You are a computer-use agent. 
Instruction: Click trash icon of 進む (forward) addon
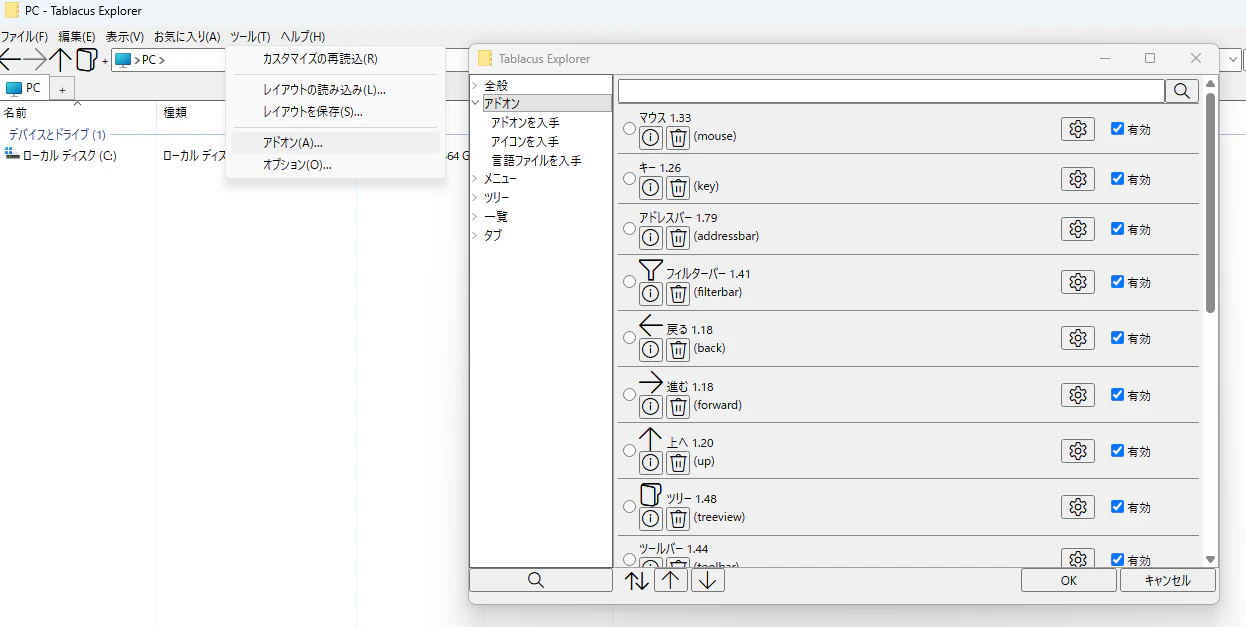point(678,406)
